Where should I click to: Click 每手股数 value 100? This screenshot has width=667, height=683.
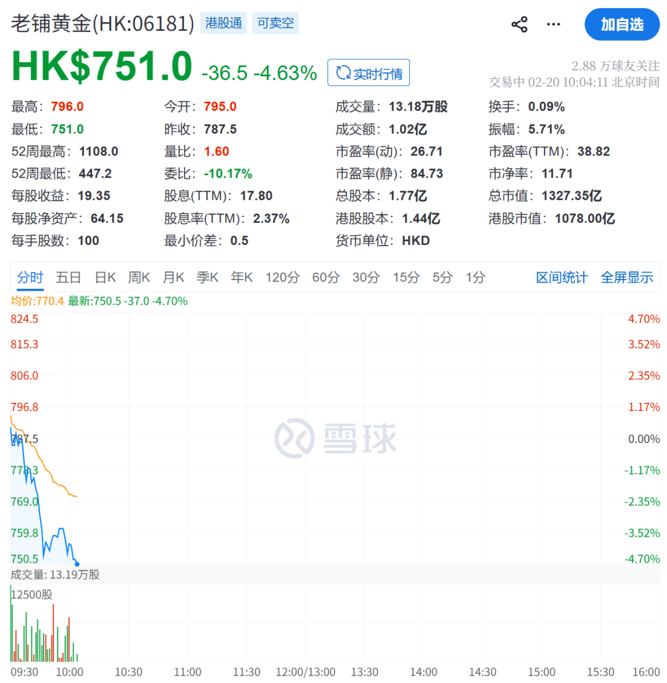(88, 241)
